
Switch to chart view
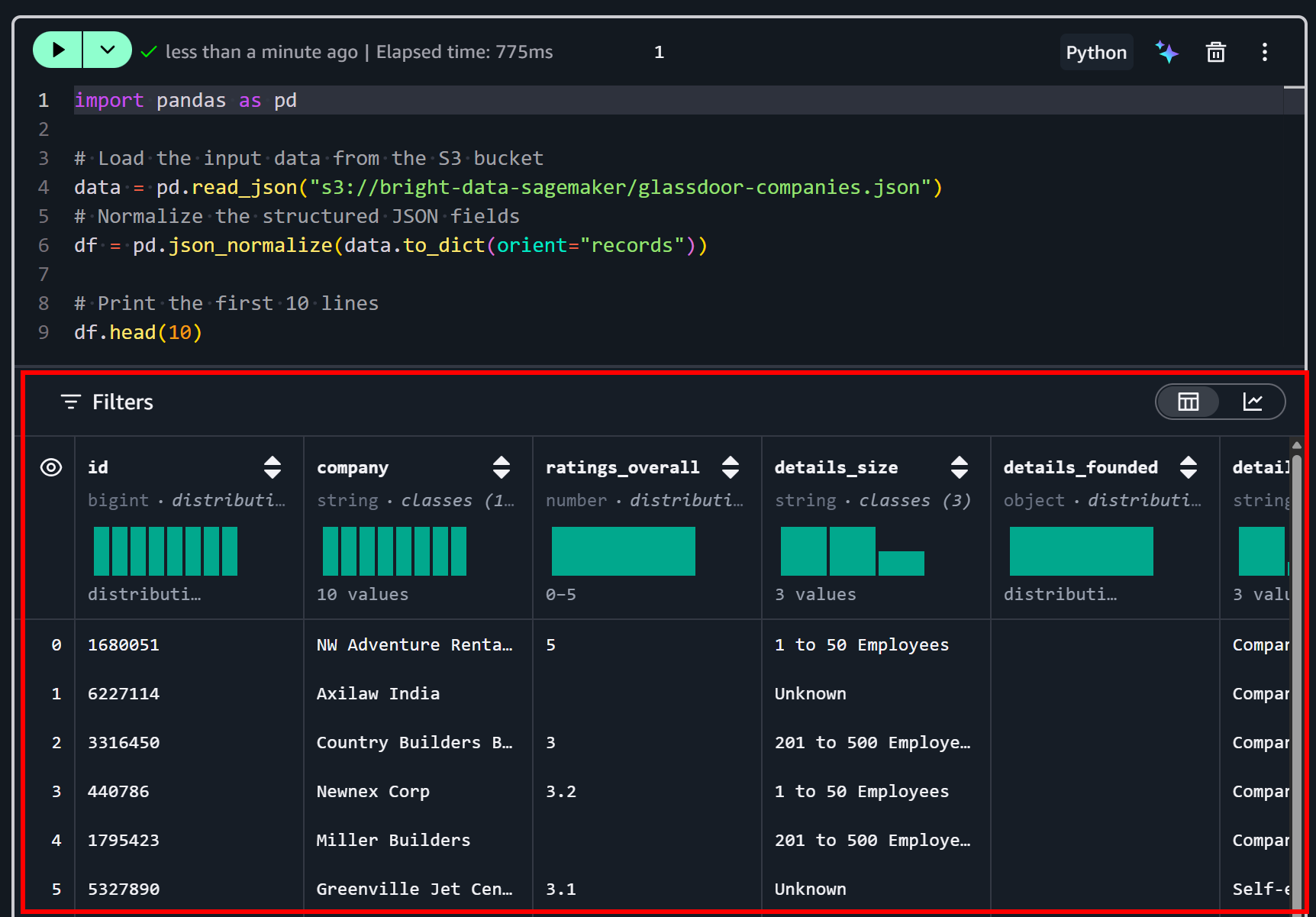1253,402
